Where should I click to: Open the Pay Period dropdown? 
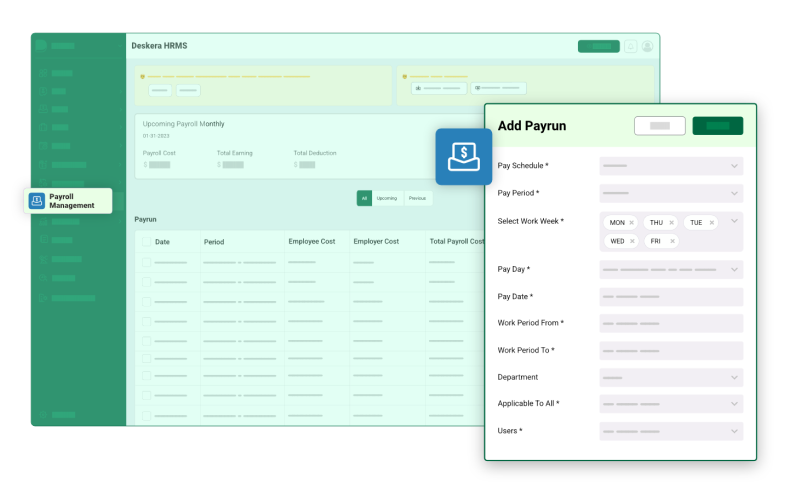(671, 193)
